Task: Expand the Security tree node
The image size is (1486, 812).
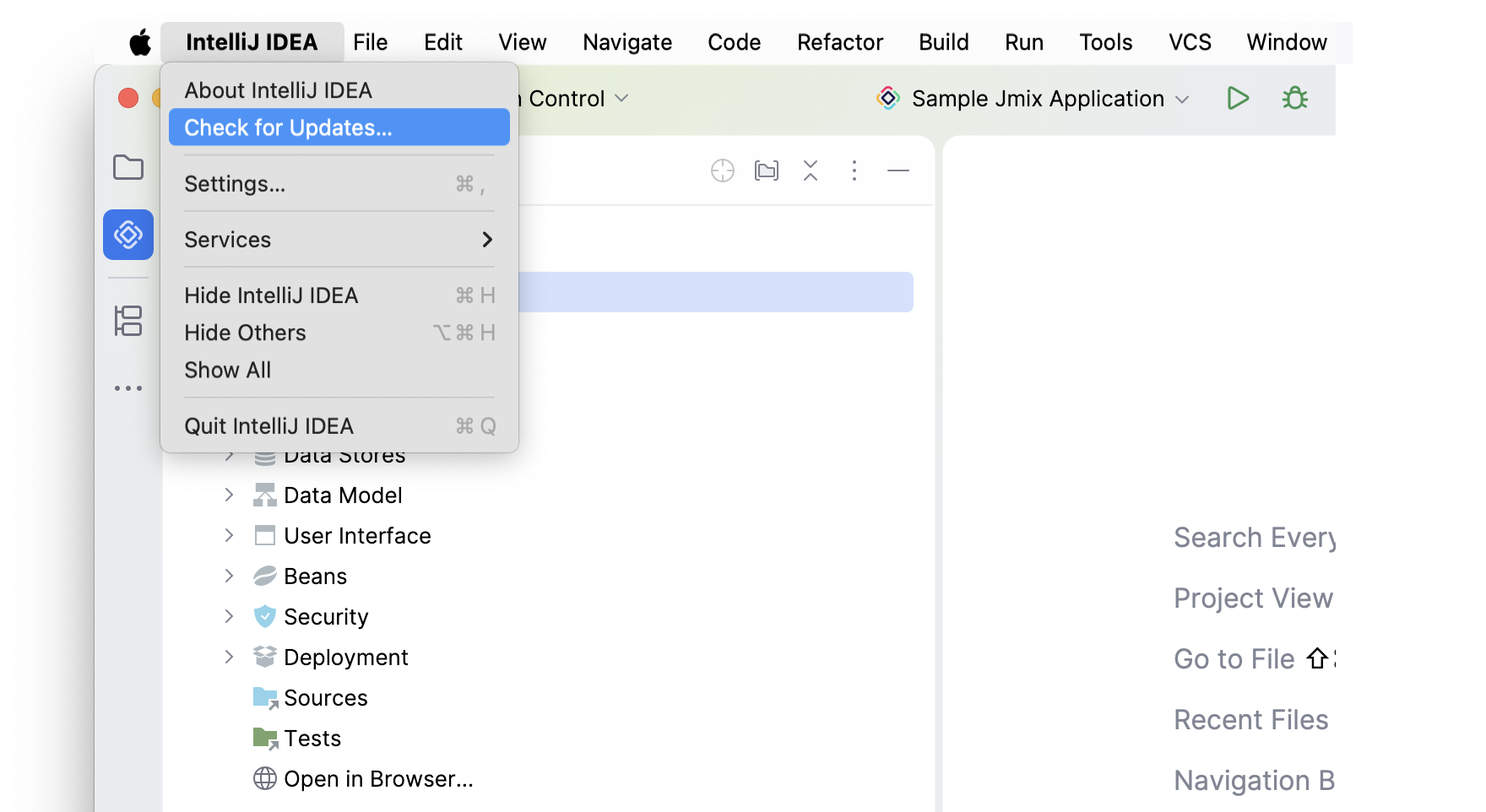Action: click(229, 617)
